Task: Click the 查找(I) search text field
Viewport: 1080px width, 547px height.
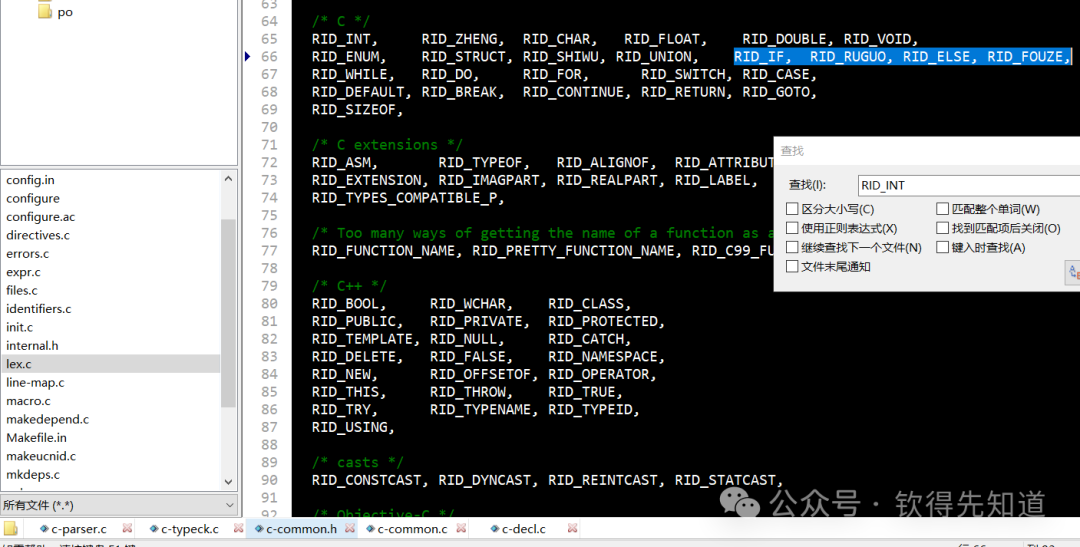Action: 969,185
